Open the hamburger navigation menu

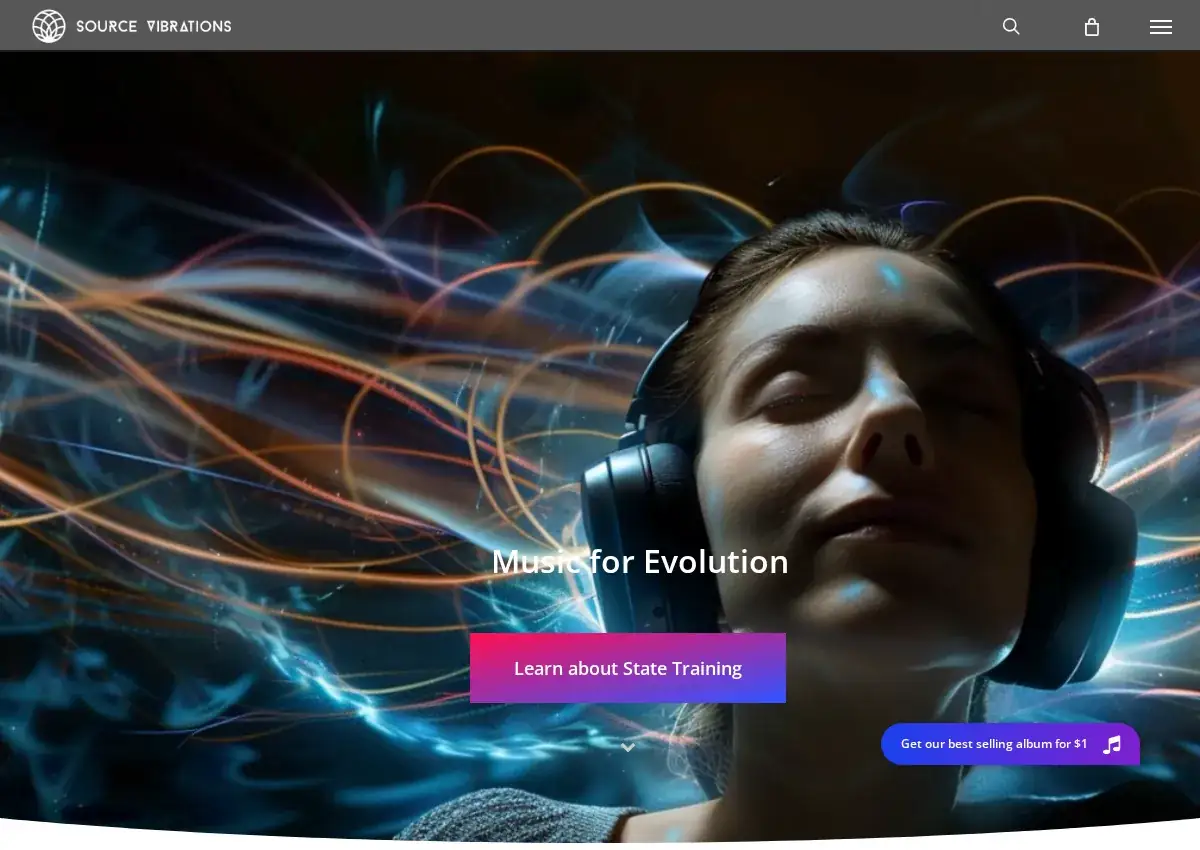click(x=1161, y=27)
